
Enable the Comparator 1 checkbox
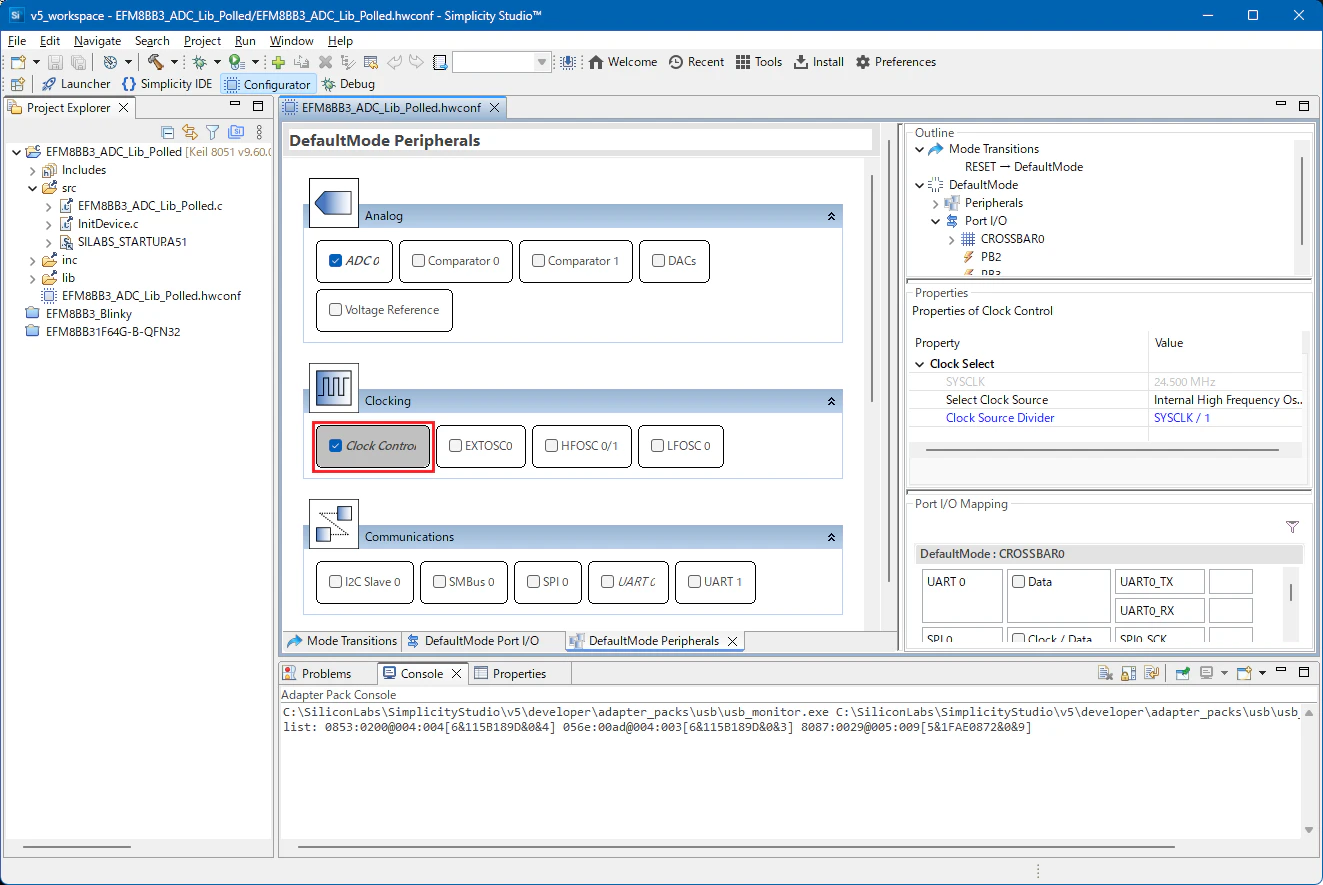[x=539, y=261]
